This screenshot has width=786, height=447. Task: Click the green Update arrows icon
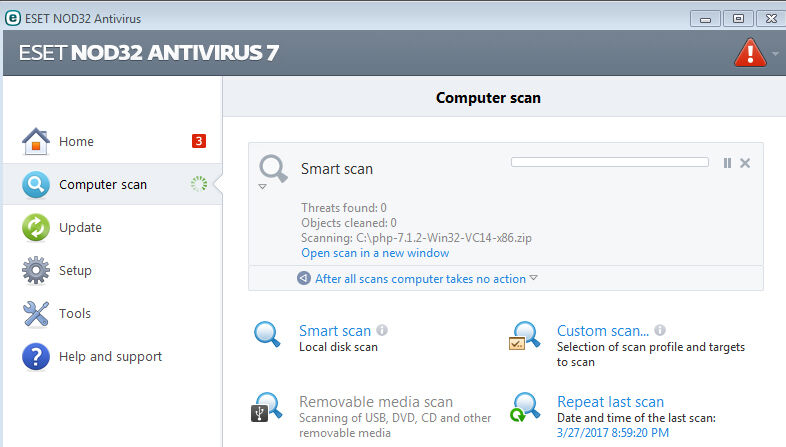click(36, 228)
